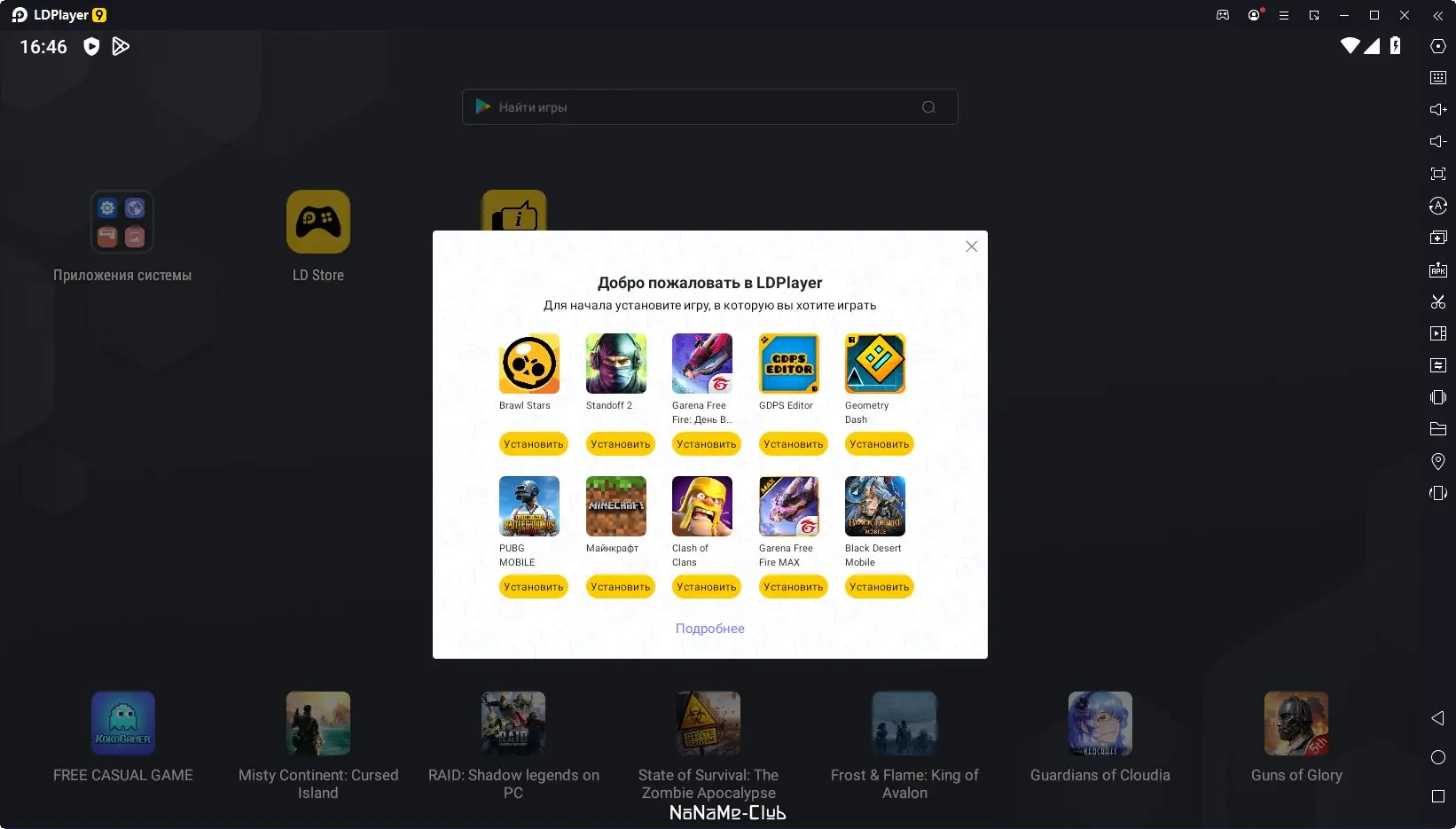Open the user account icon in title bar
This screenshot has width=1456, height=829.
click(1254, 15)
